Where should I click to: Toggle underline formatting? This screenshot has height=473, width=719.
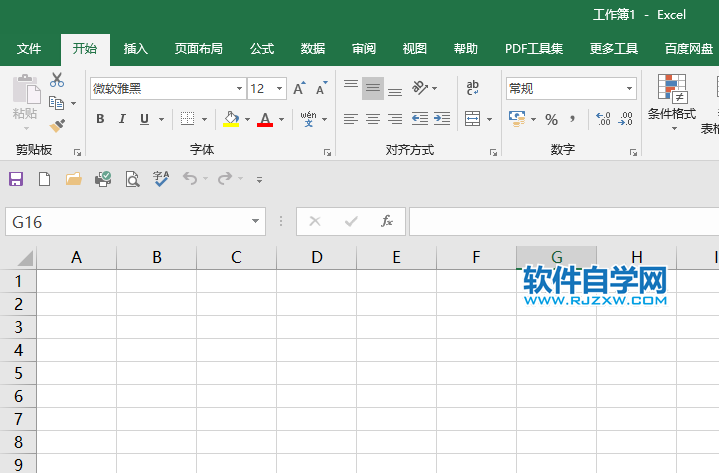pyautogui.click(x=144, y=119)
